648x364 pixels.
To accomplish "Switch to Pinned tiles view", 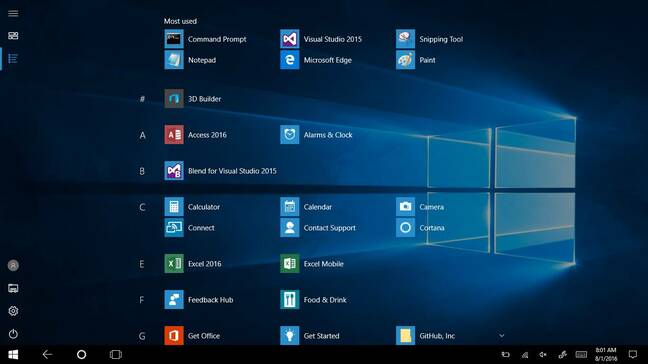I will (13, 36).
